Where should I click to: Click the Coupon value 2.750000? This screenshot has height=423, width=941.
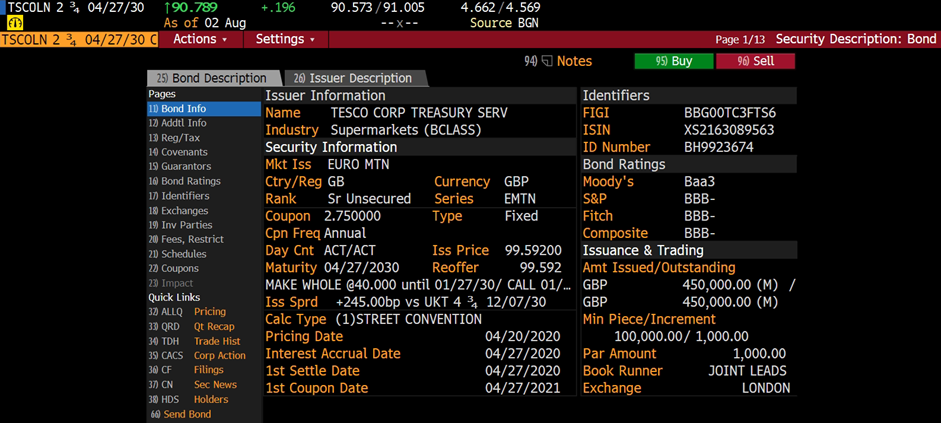coord(352,216)
